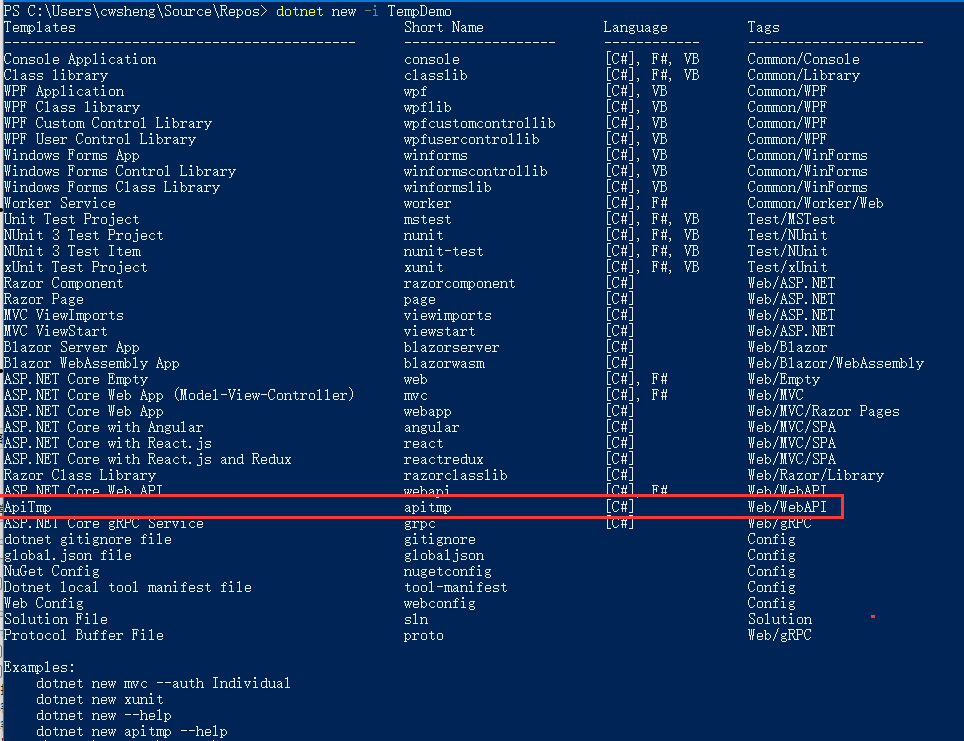Click the 'Tags' column header
The width and height of the screenshot is (964, 741).
click(763, 27)
